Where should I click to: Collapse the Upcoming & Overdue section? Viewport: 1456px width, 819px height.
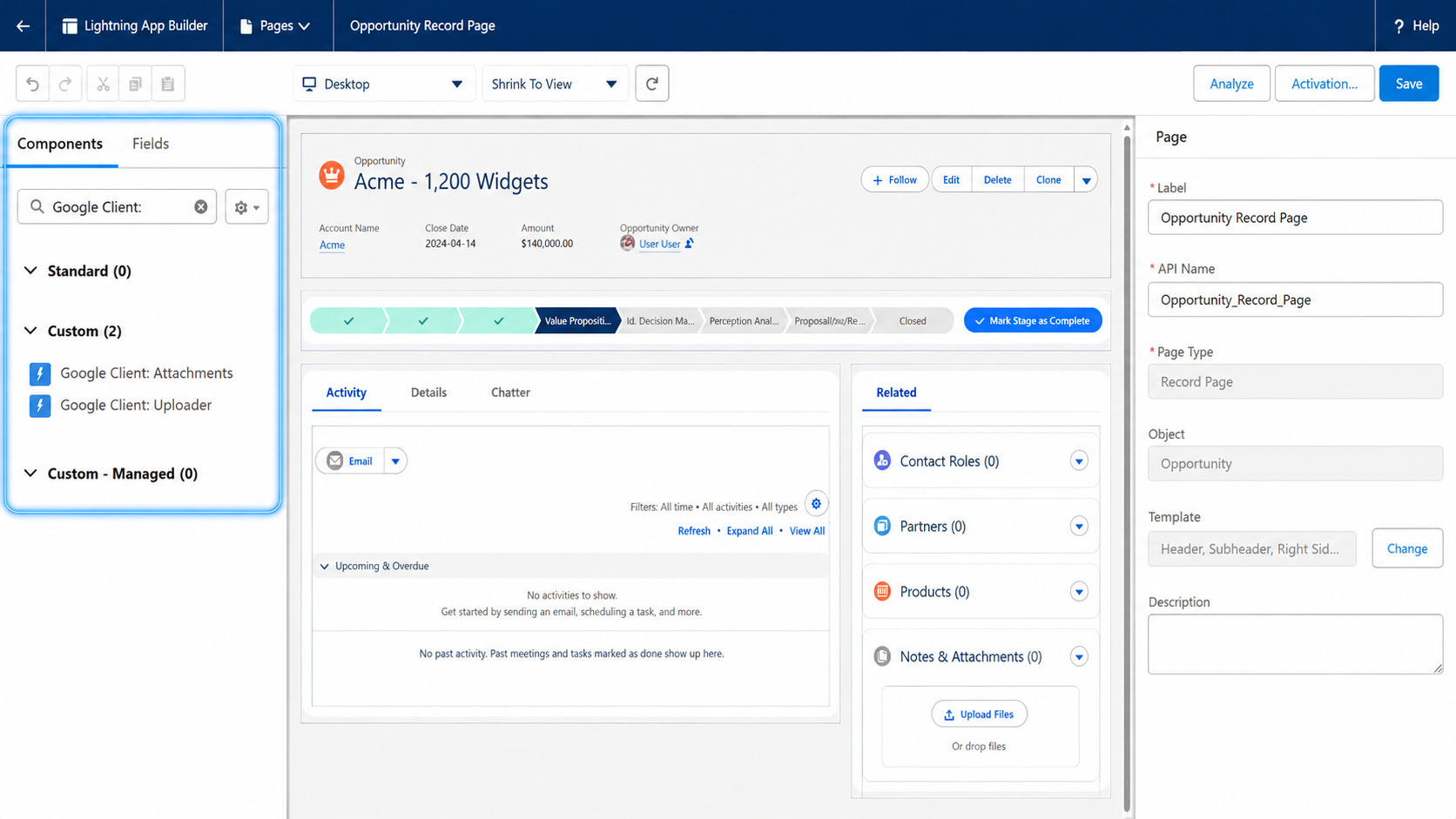point(325,567)
